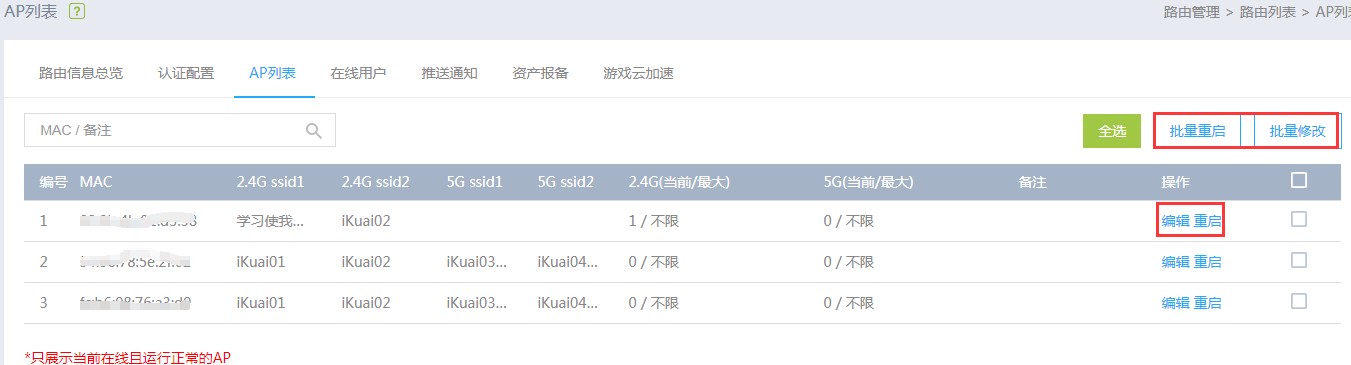Open the 资产报备 tab

click(540, 73)
